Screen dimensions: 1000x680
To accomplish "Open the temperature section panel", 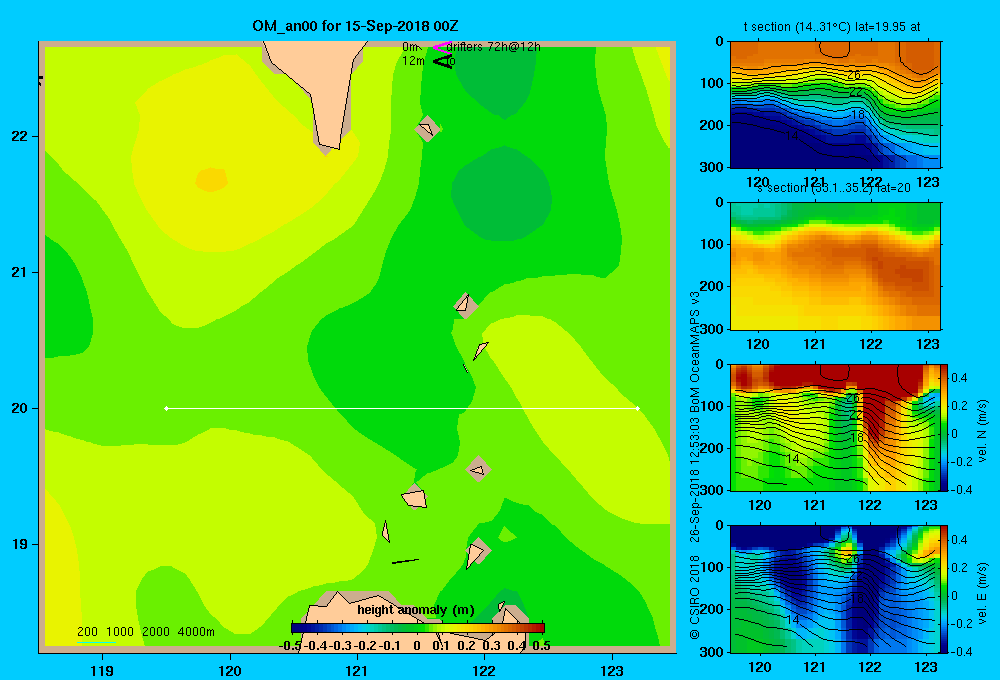I will click(835, 105).
